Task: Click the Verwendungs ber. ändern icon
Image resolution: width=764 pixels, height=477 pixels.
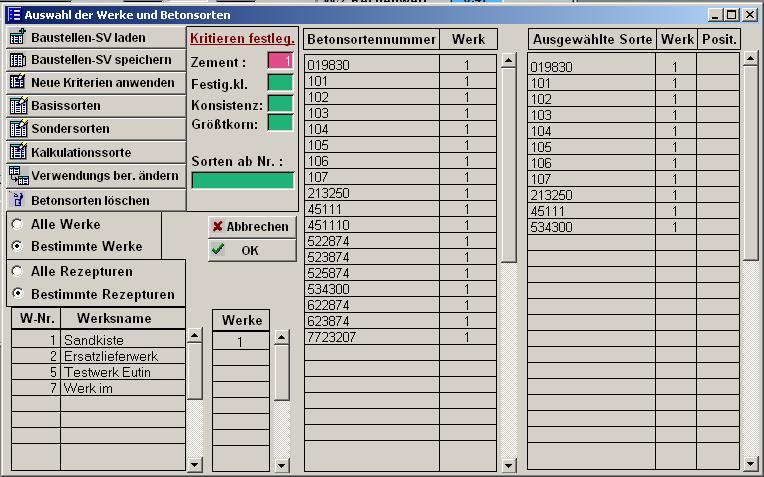Action: point(18,176)
